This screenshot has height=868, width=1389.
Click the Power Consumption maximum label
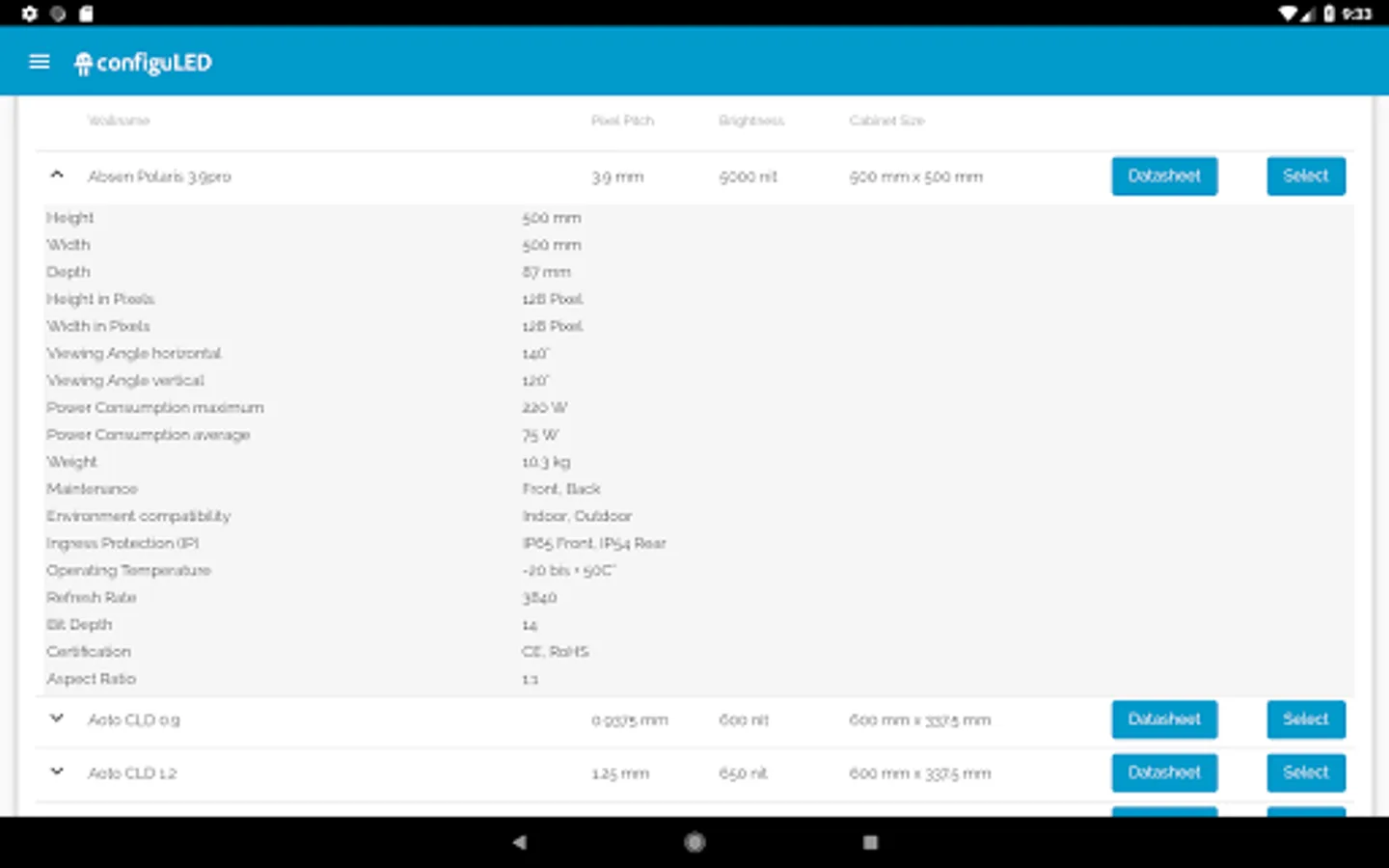(x=154, y=408)
